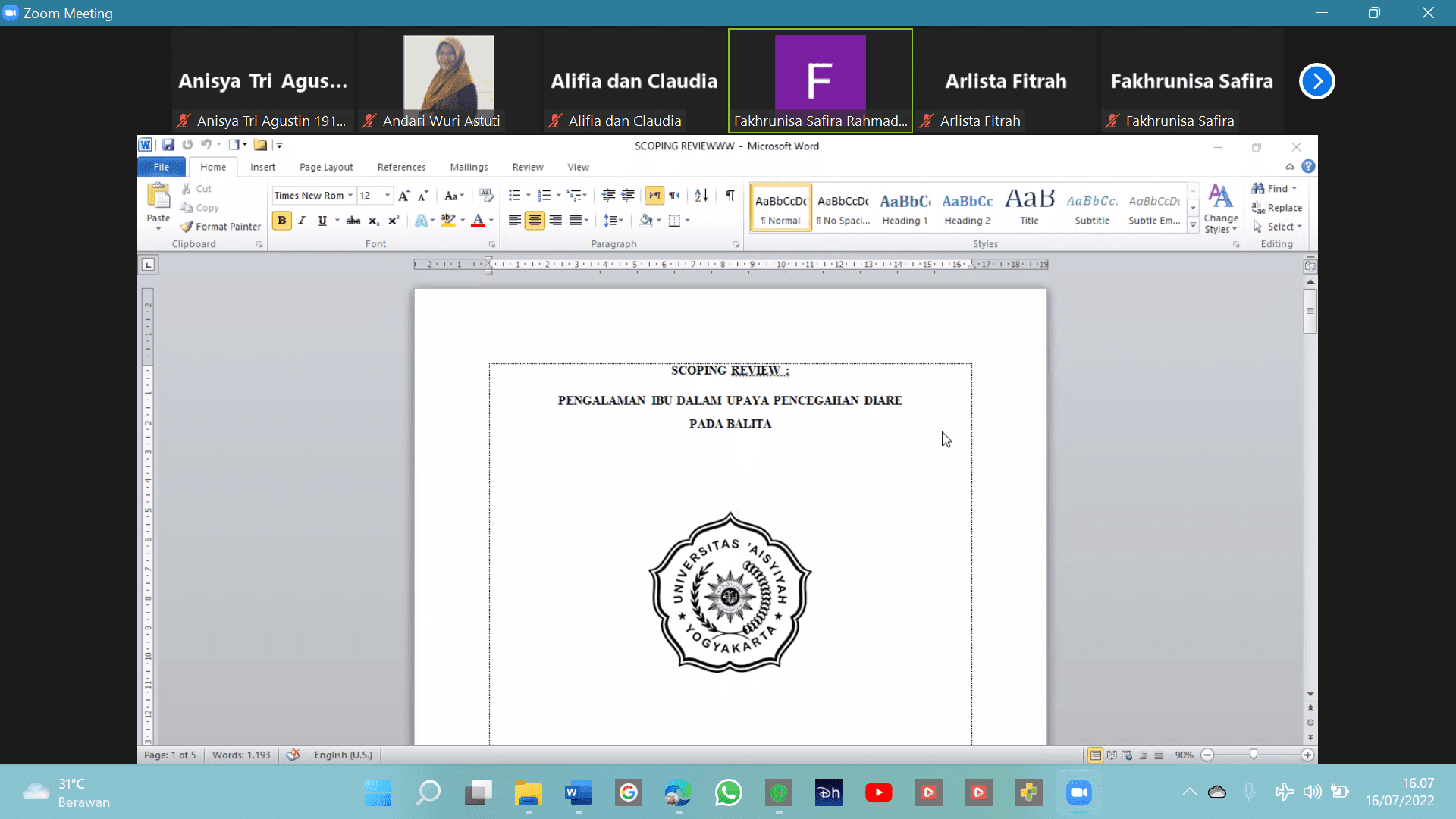The height and width of the screenshot is (819, 1456).
Task: Click the Select button in Editing
Action: click(1278, 227)
